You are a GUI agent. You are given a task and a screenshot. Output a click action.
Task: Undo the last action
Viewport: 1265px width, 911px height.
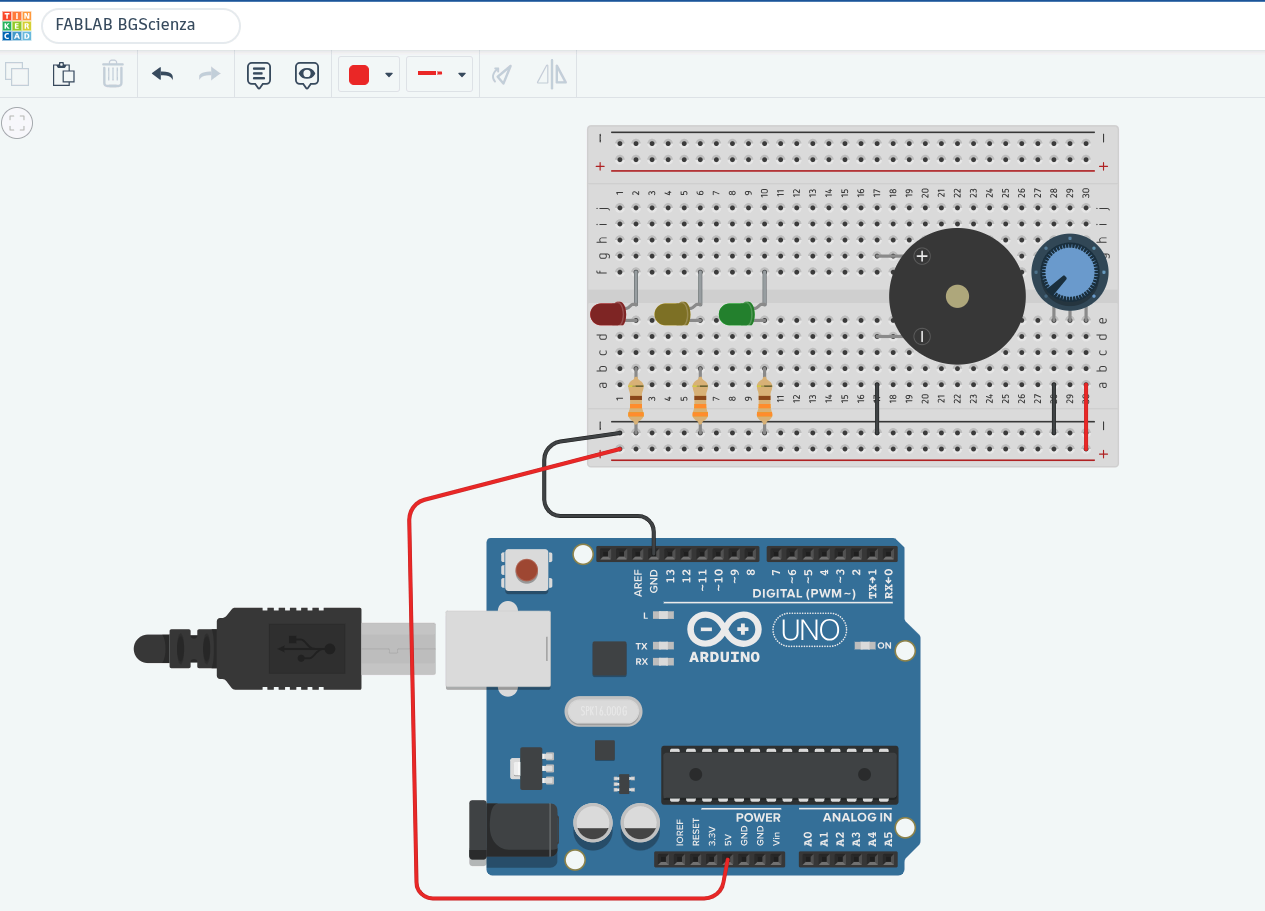point(162,74)
